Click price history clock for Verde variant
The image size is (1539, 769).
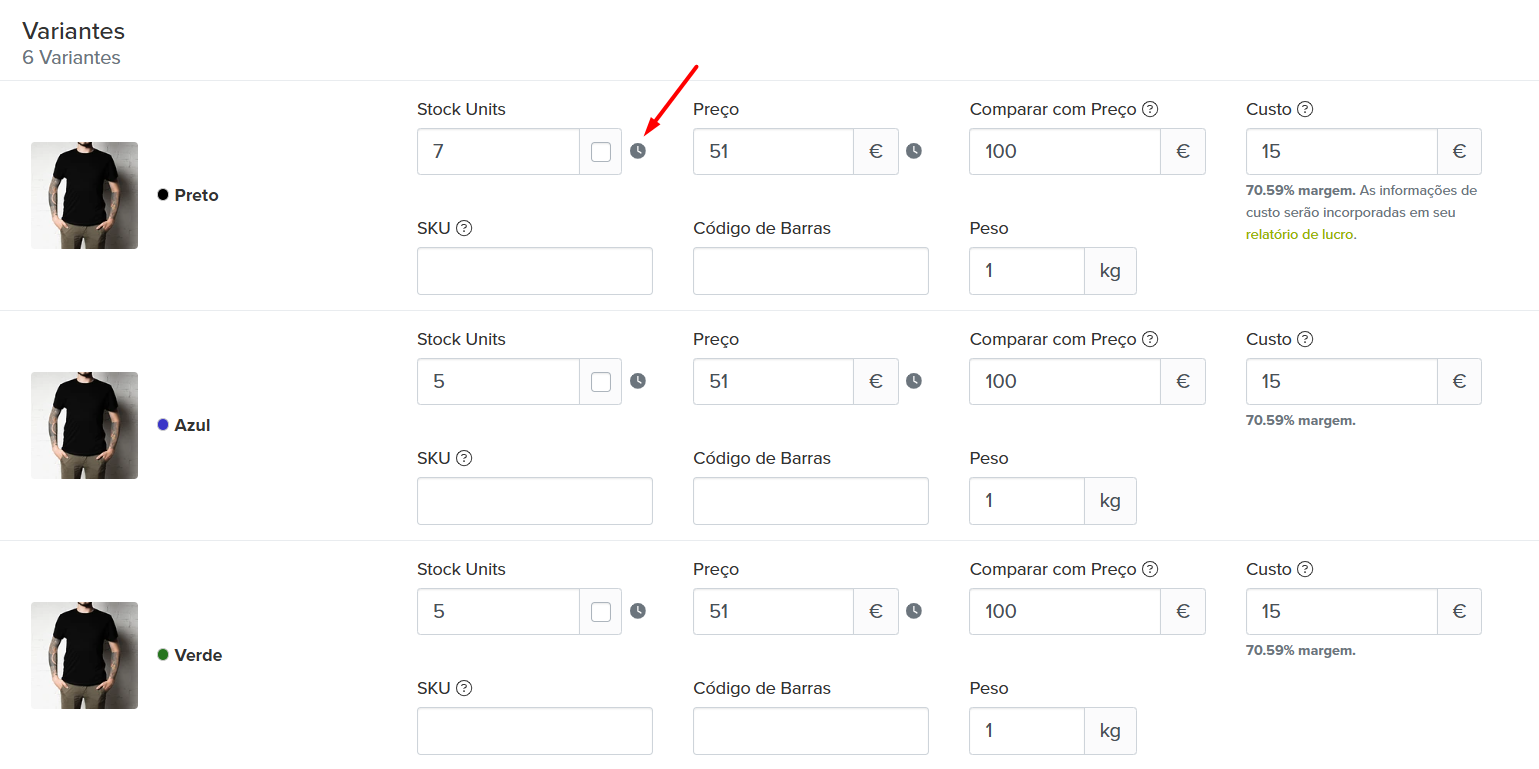tap(913, 611)
